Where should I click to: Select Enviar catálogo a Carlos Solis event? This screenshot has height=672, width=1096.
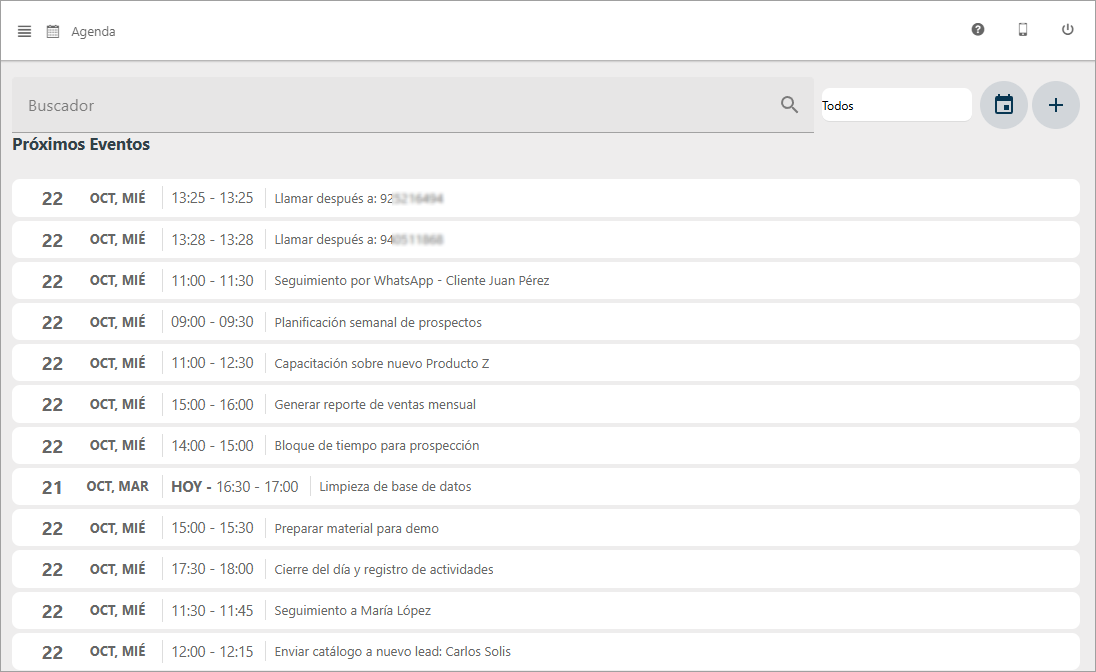[x=392, y=652]
